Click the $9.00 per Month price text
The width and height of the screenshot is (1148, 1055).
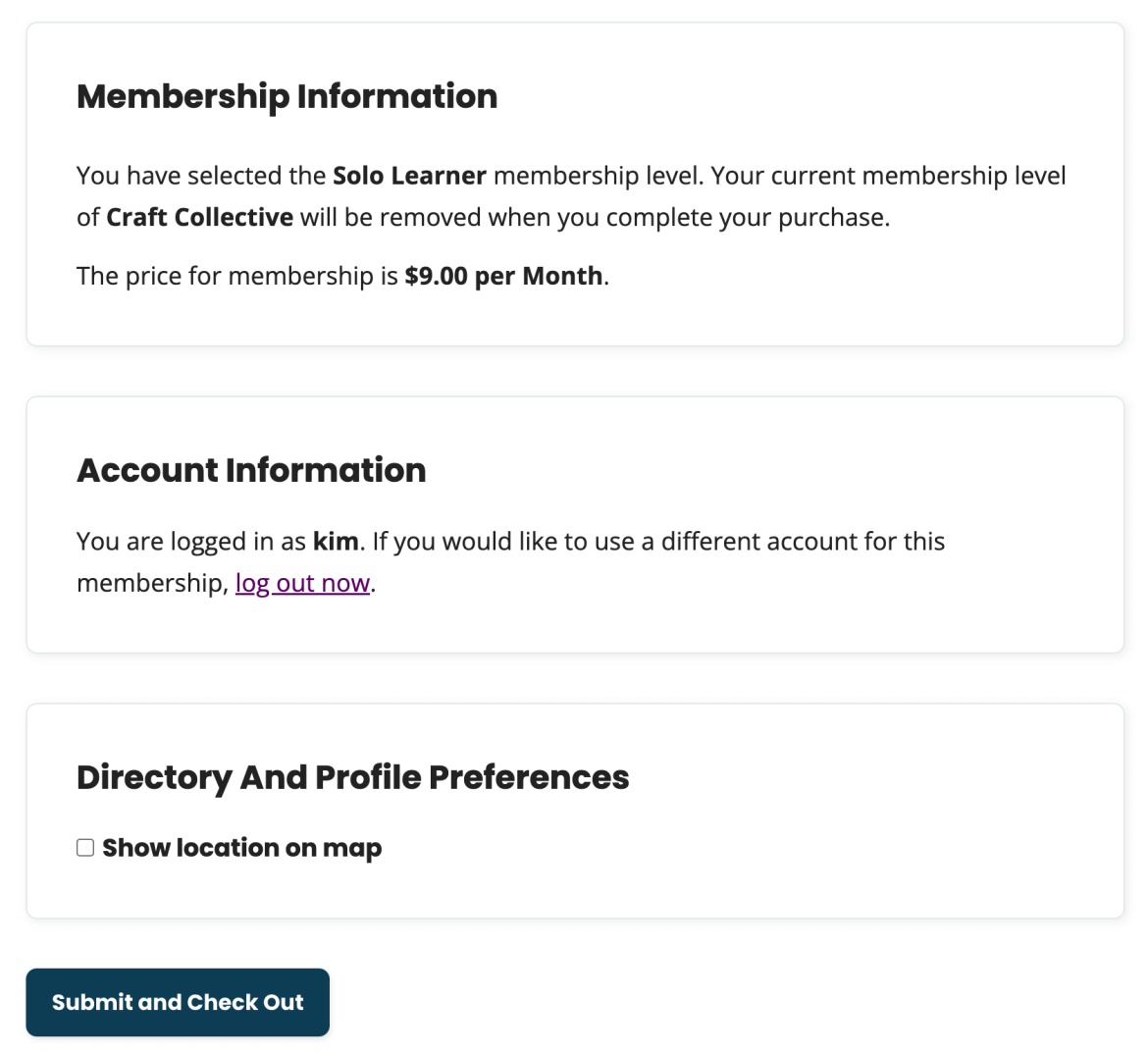pos(504,276)
